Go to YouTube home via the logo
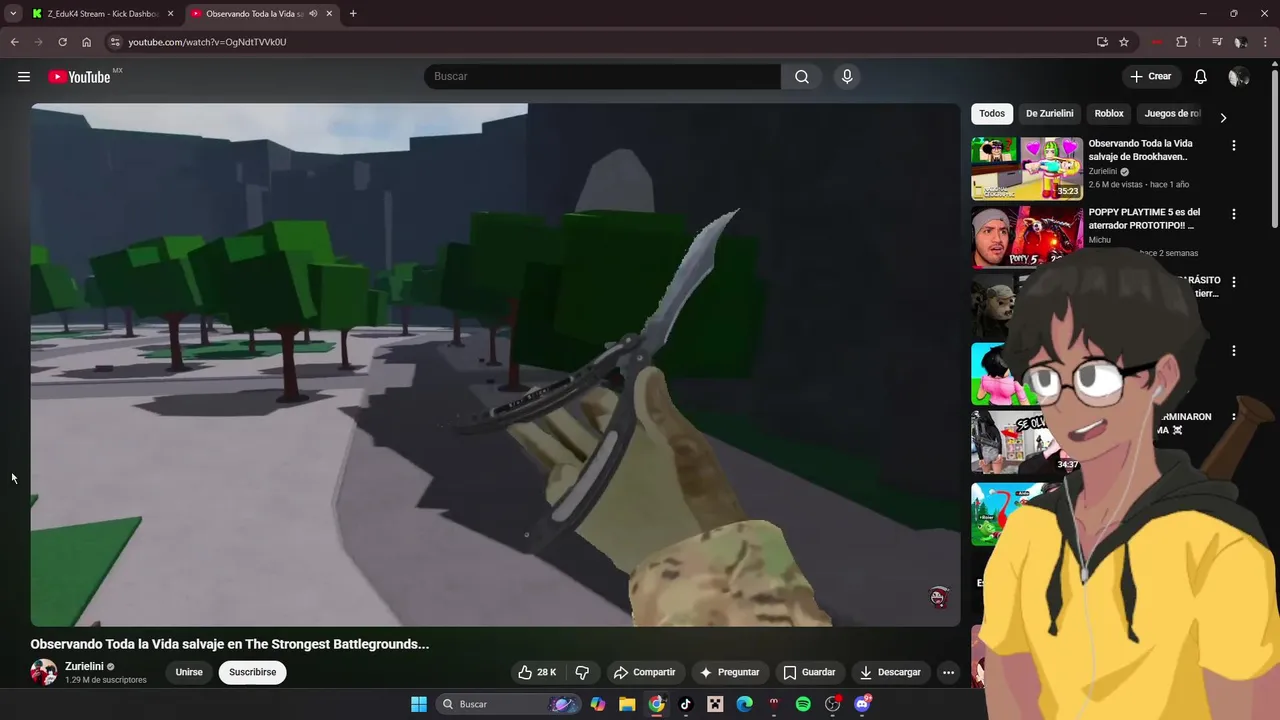The width and height of the screenshot is (1280, 720). coord(80,77)
